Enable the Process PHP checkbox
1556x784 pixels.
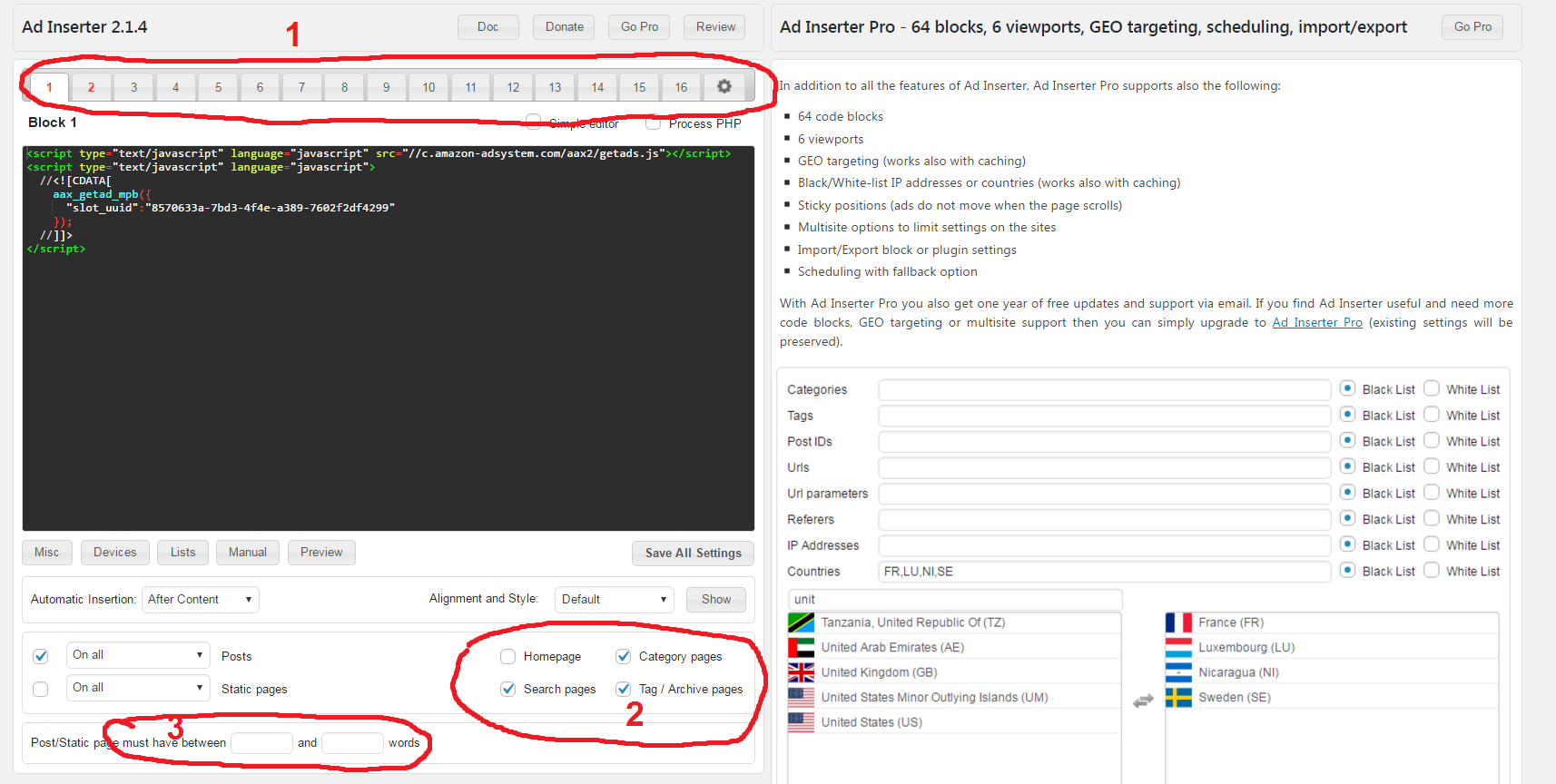653,122
